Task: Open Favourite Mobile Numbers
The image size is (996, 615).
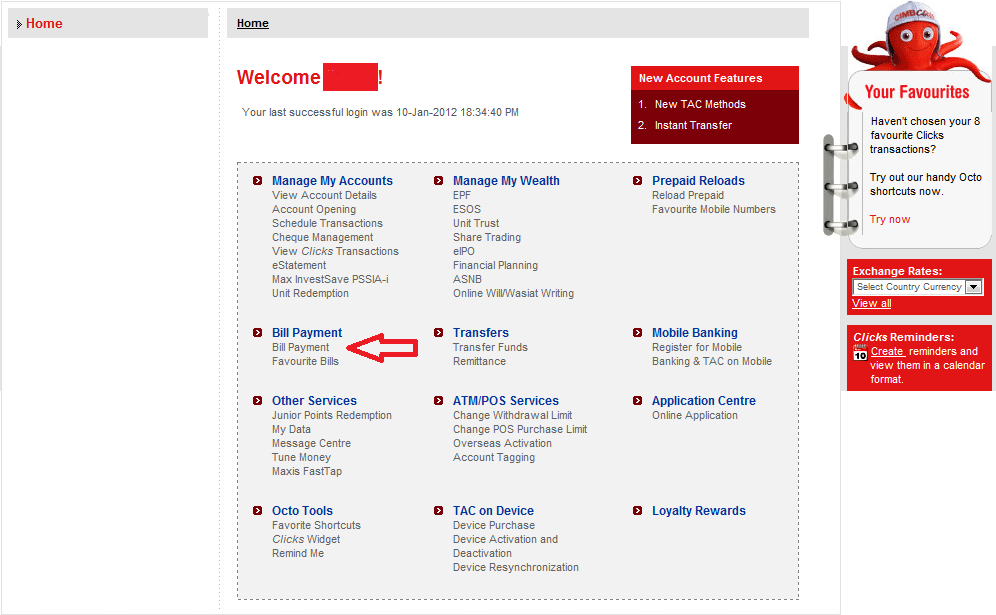Action: [713, 209]
